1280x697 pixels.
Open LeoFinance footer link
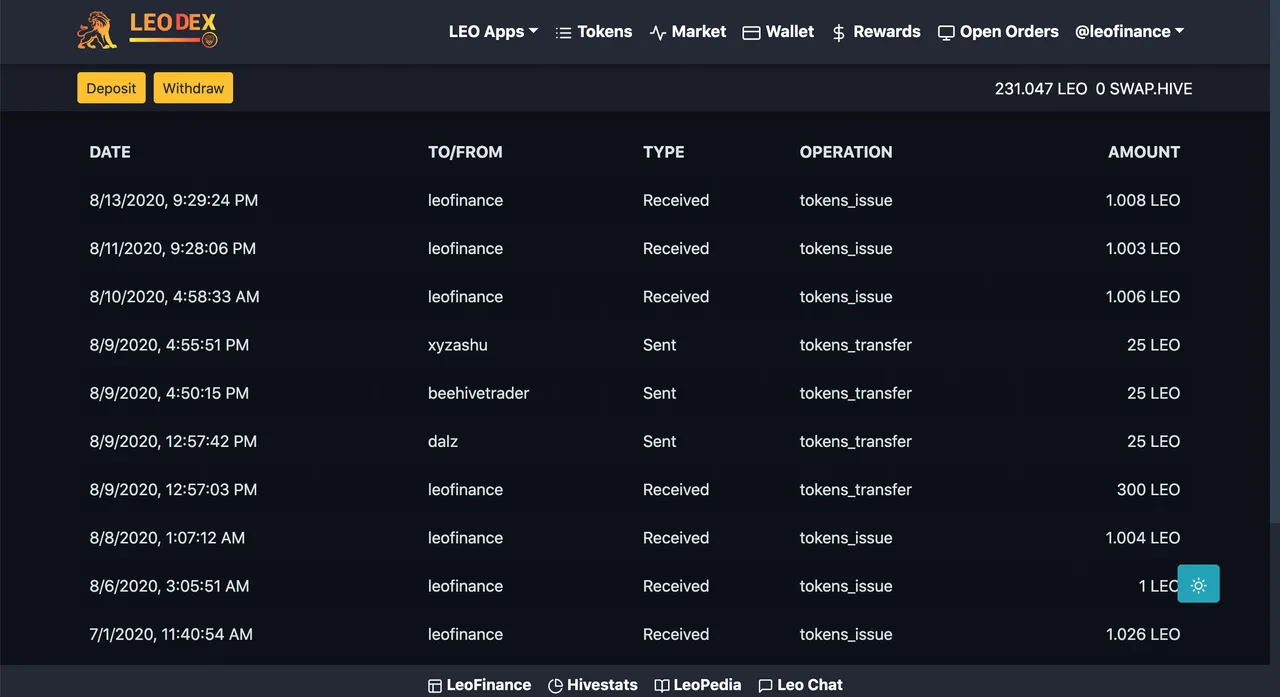click(479, 685)
